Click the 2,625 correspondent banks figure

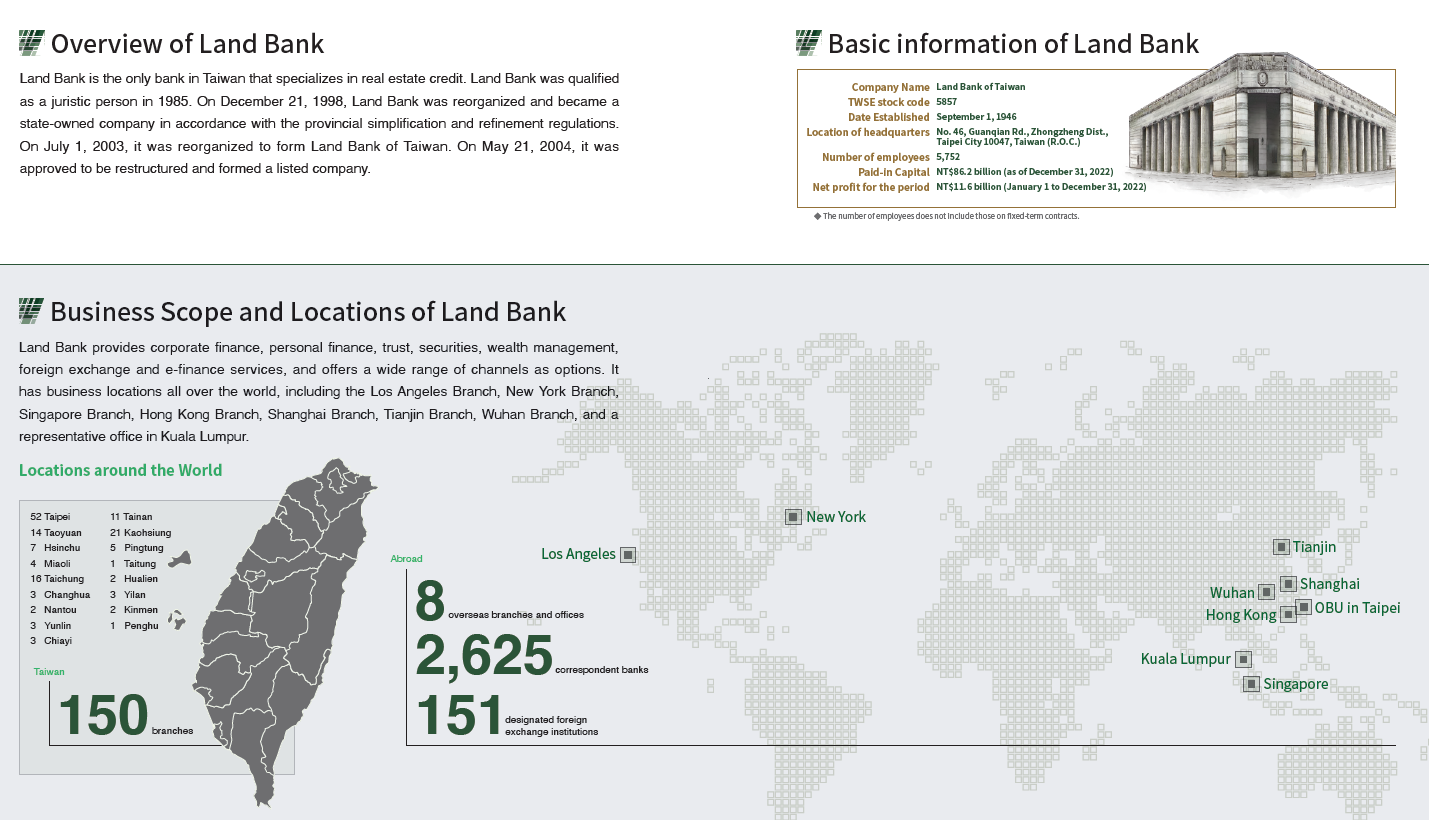click(x=485, y=656)
